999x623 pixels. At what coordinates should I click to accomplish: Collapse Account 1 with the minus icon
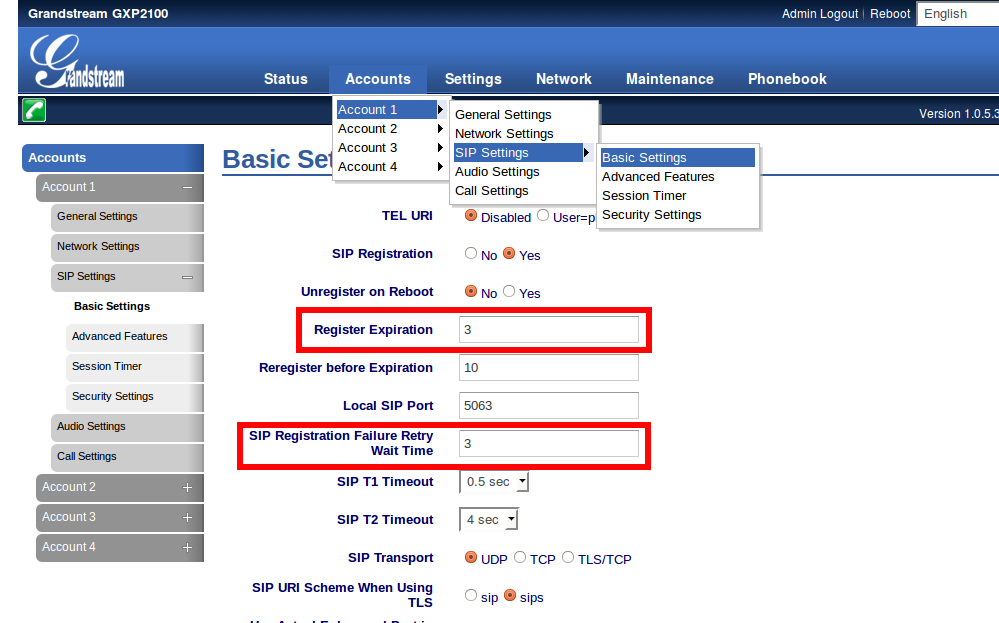(187, 187)
